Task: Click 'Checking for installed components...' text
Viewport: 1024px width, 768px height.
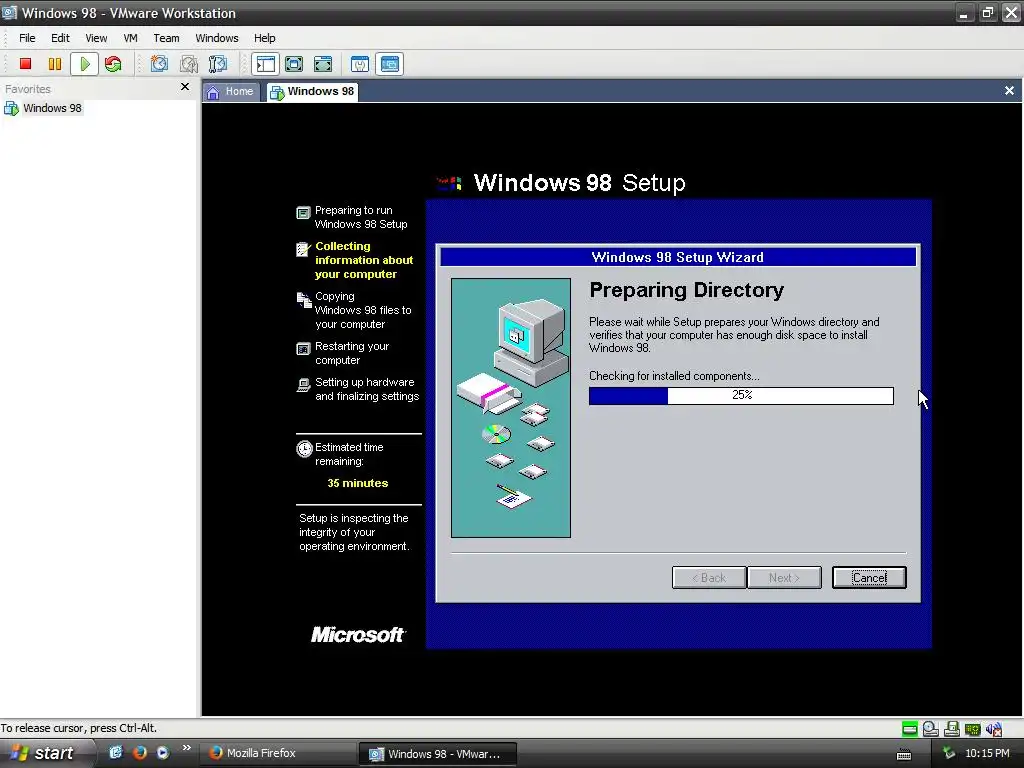Action: [674, 376]
